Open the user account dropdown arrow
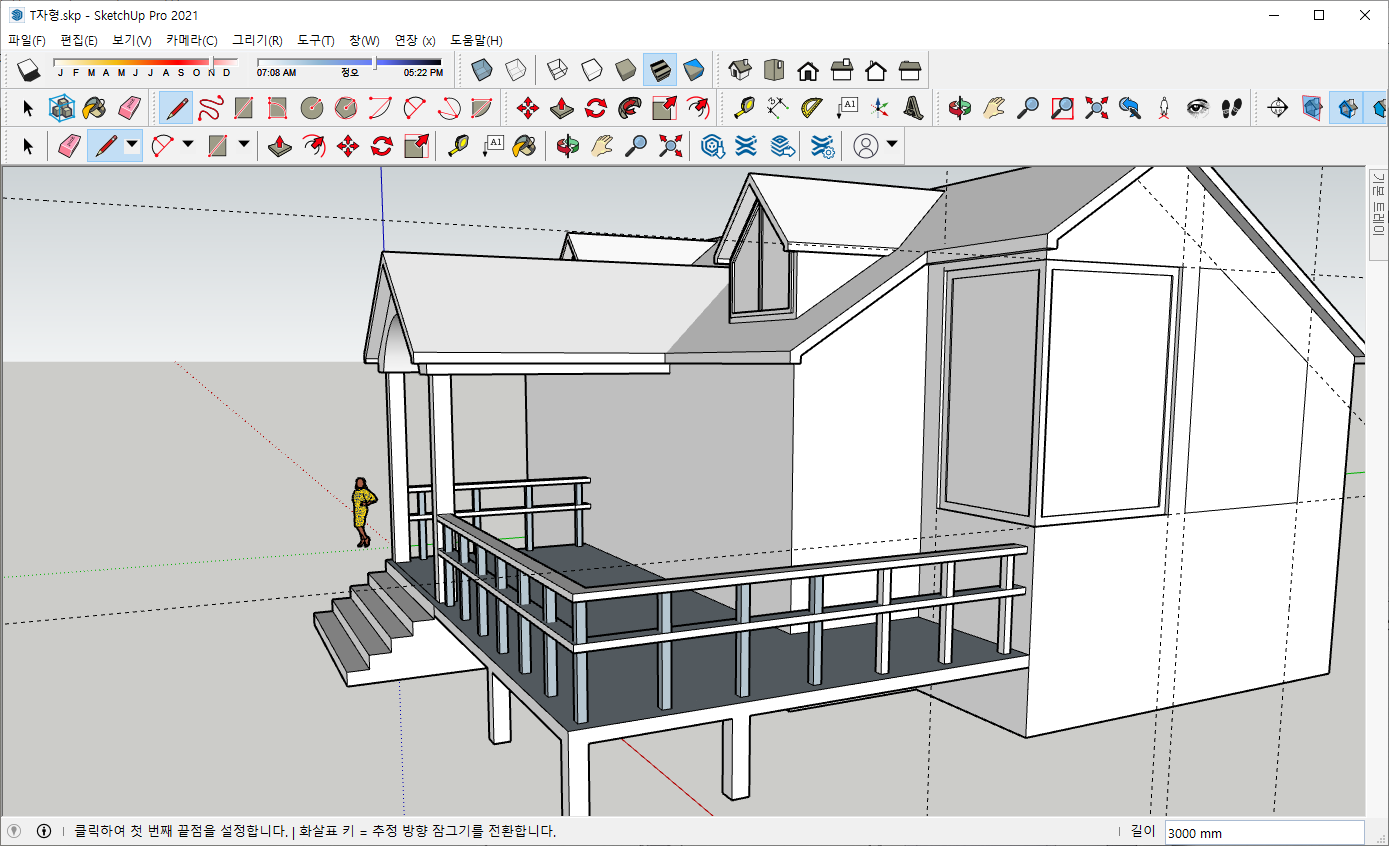 click(x=892, y=146)
